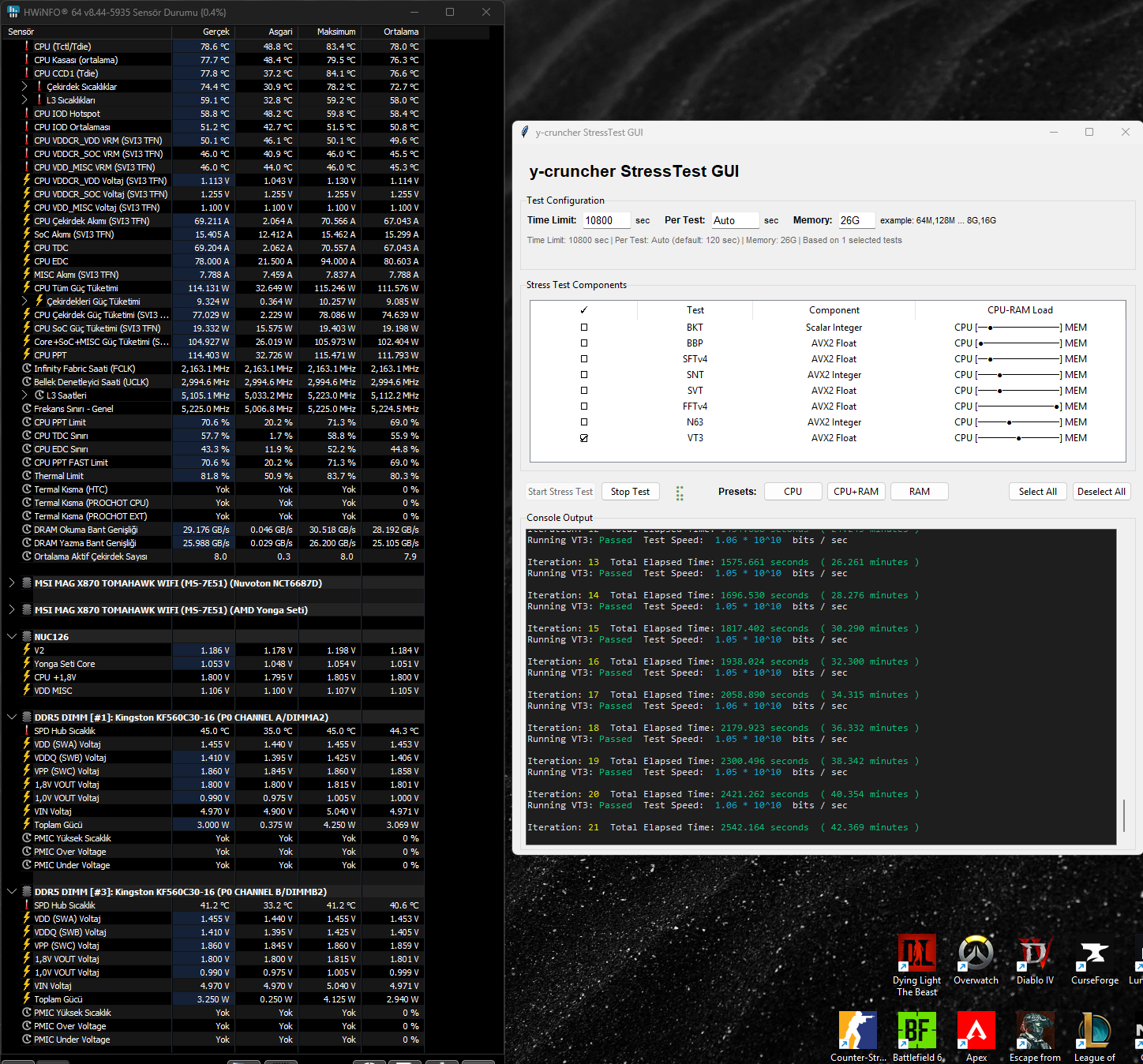Click the Per Test input field
Viewport: 1143px width, 1064px height.
[735, 220]
